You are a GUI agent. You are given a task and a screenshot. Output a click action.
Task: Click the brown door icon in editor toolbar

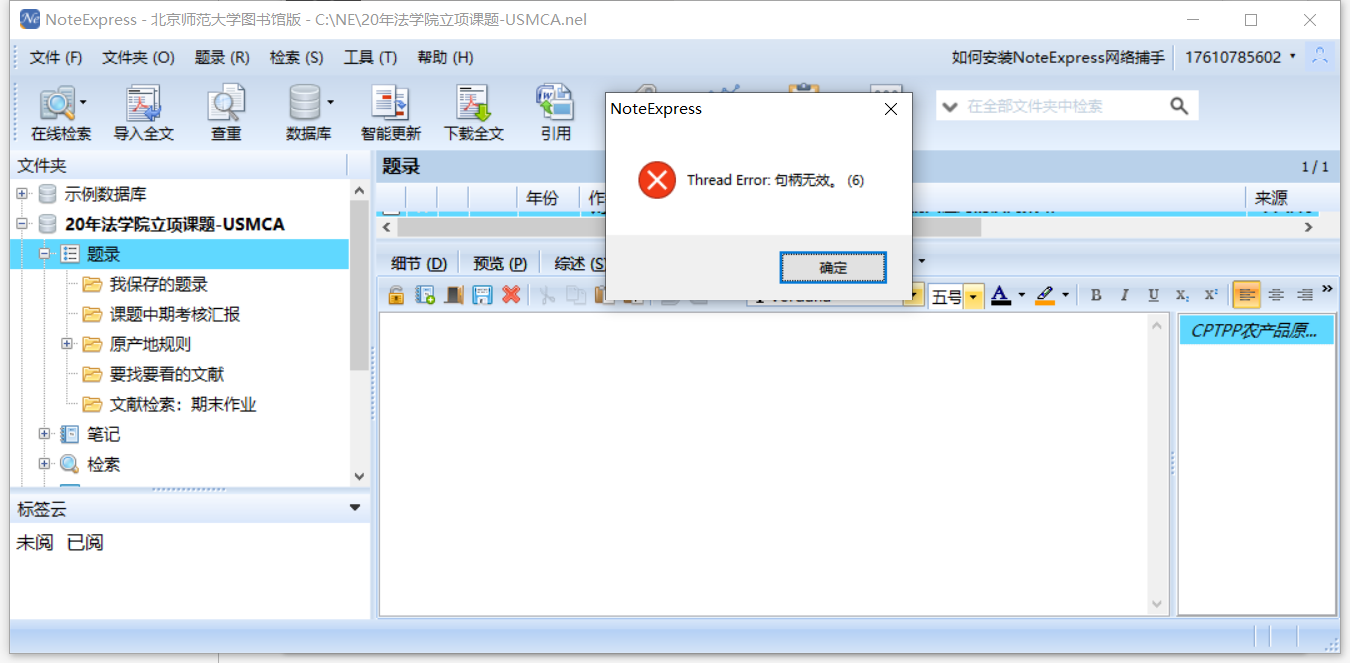[x=454, y=295]
